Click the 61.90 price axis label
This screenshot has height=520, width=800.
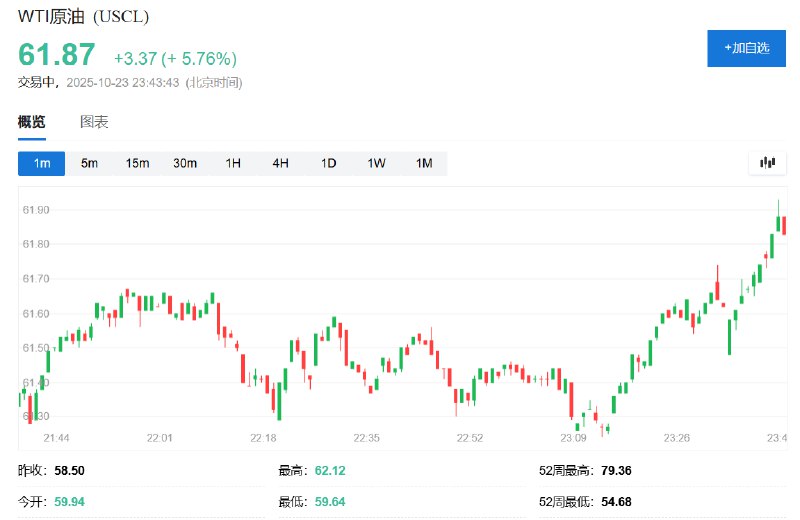pos(36,210)
